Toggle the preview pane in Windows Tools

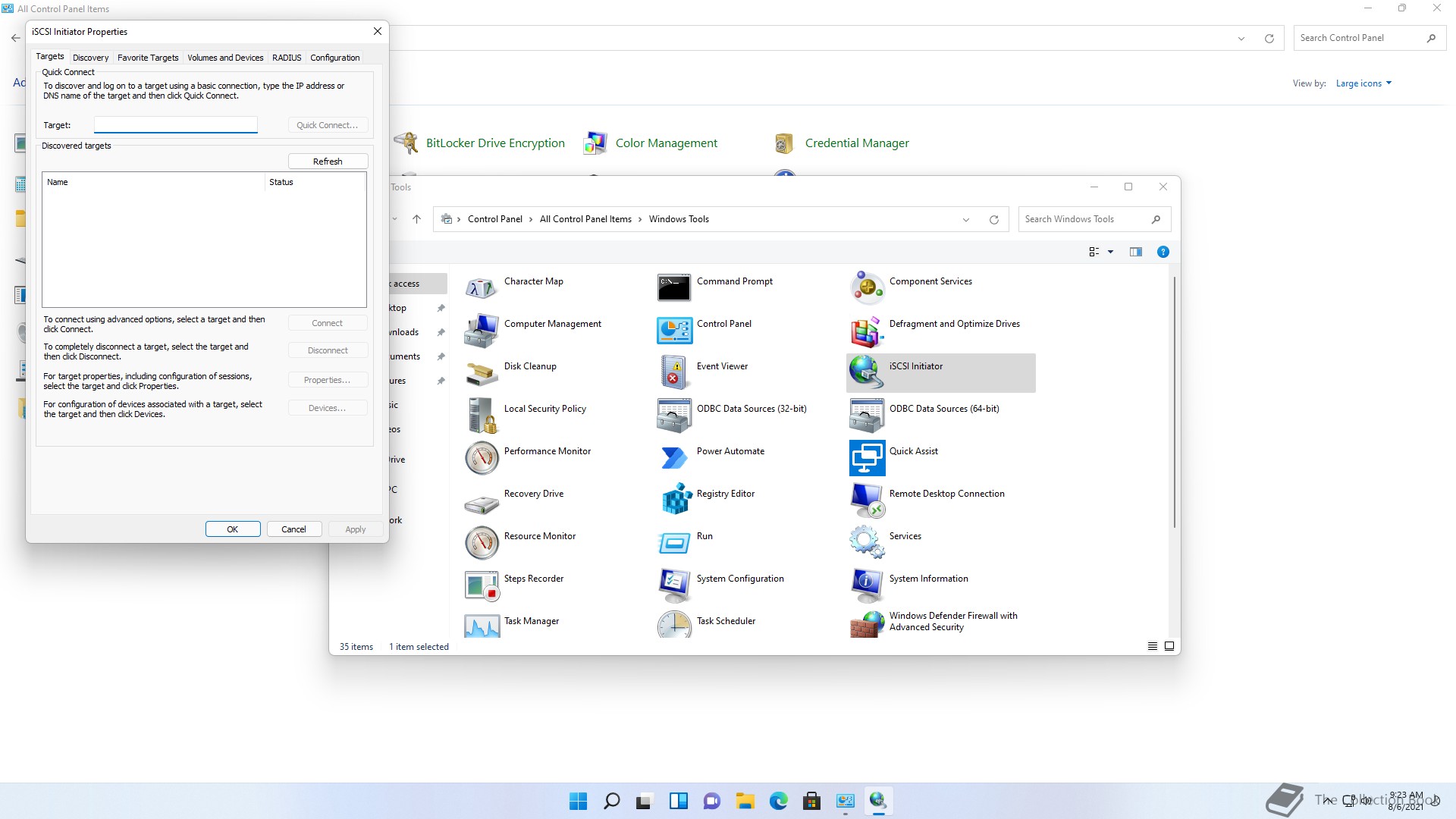(x=1135, y=252)
